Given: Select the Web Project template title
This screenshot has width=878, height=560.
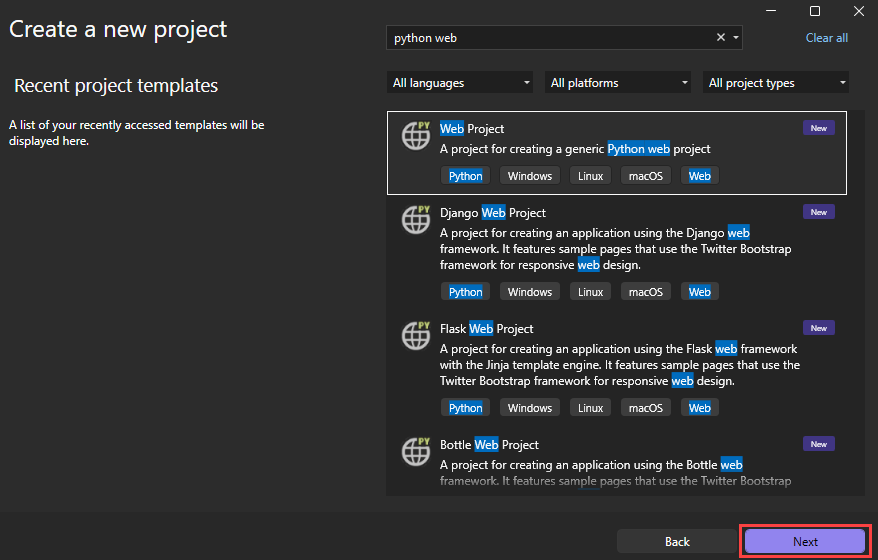Looking at the screenshot, I should click(x=472, y=129).
